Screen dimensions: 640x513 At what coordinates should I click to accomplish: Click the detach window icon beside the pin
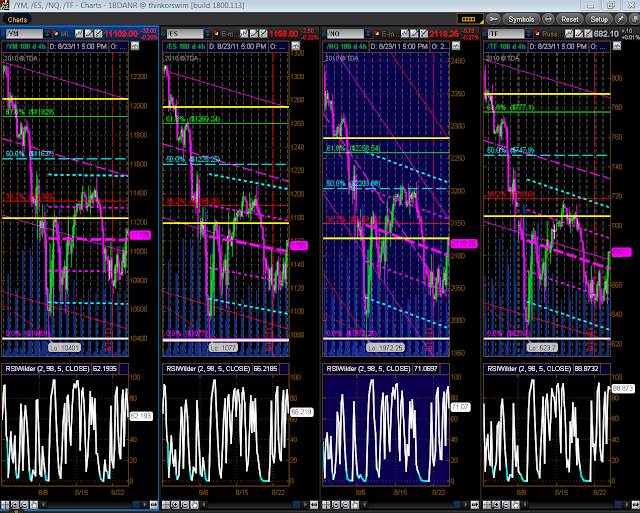(633, 19)
